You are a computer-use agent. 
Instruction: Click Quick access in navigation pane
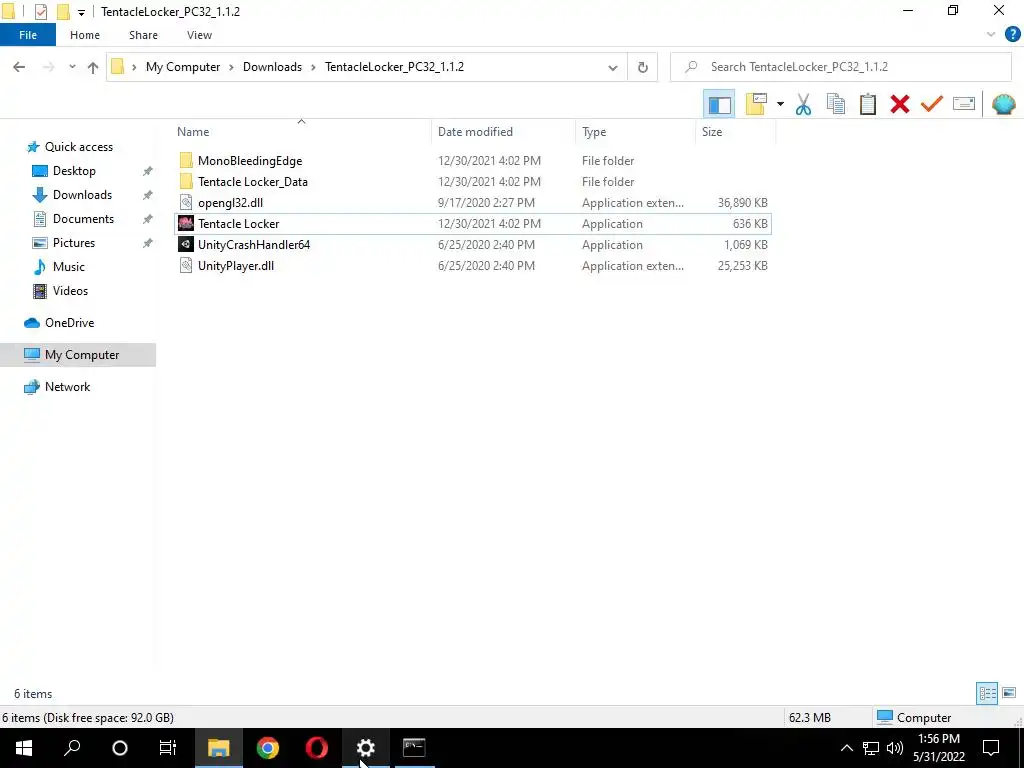coord(78,147)
